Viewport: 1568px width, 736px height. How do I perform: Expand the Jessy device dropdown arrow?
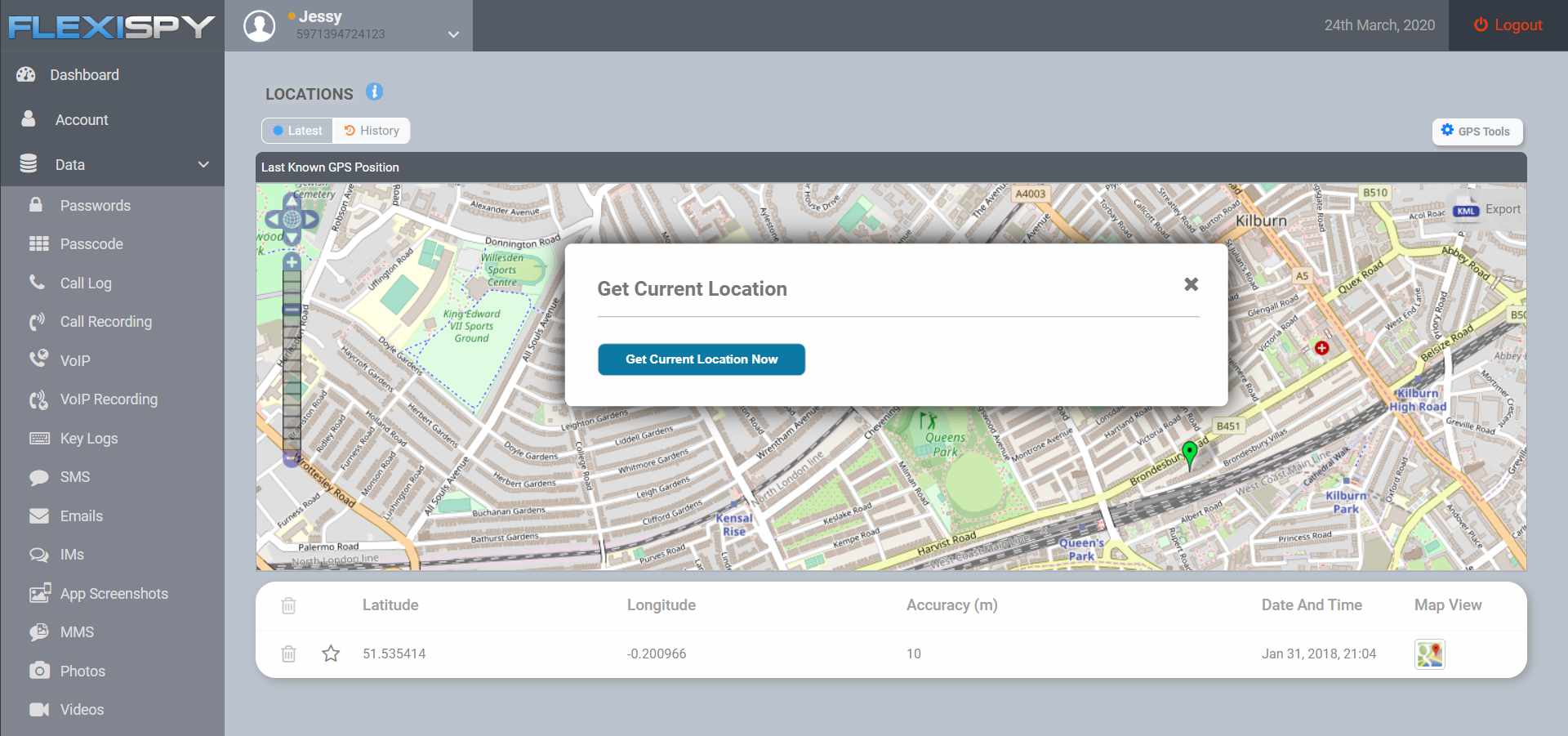point(453,34)
